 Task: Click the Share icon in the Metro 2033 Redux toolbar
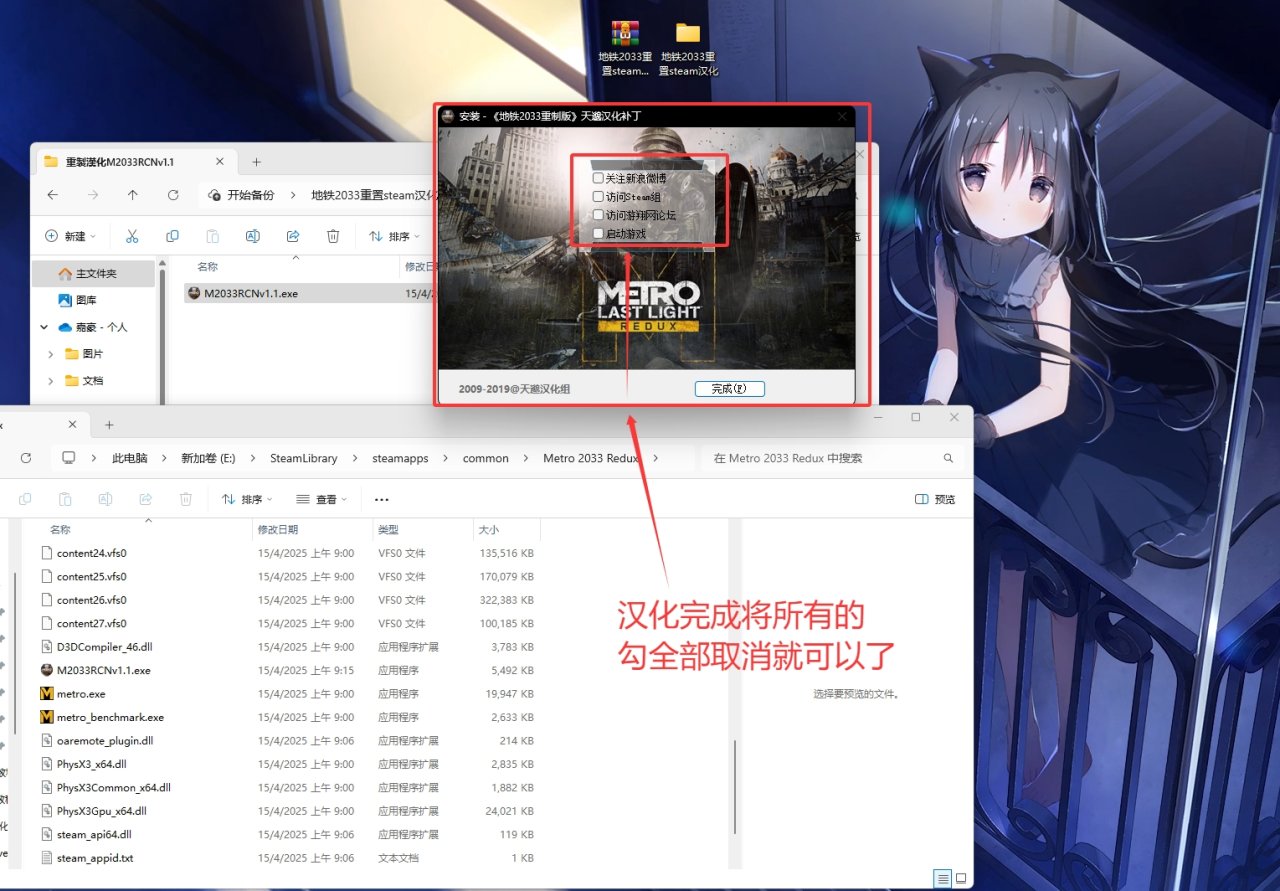(145, 499)
